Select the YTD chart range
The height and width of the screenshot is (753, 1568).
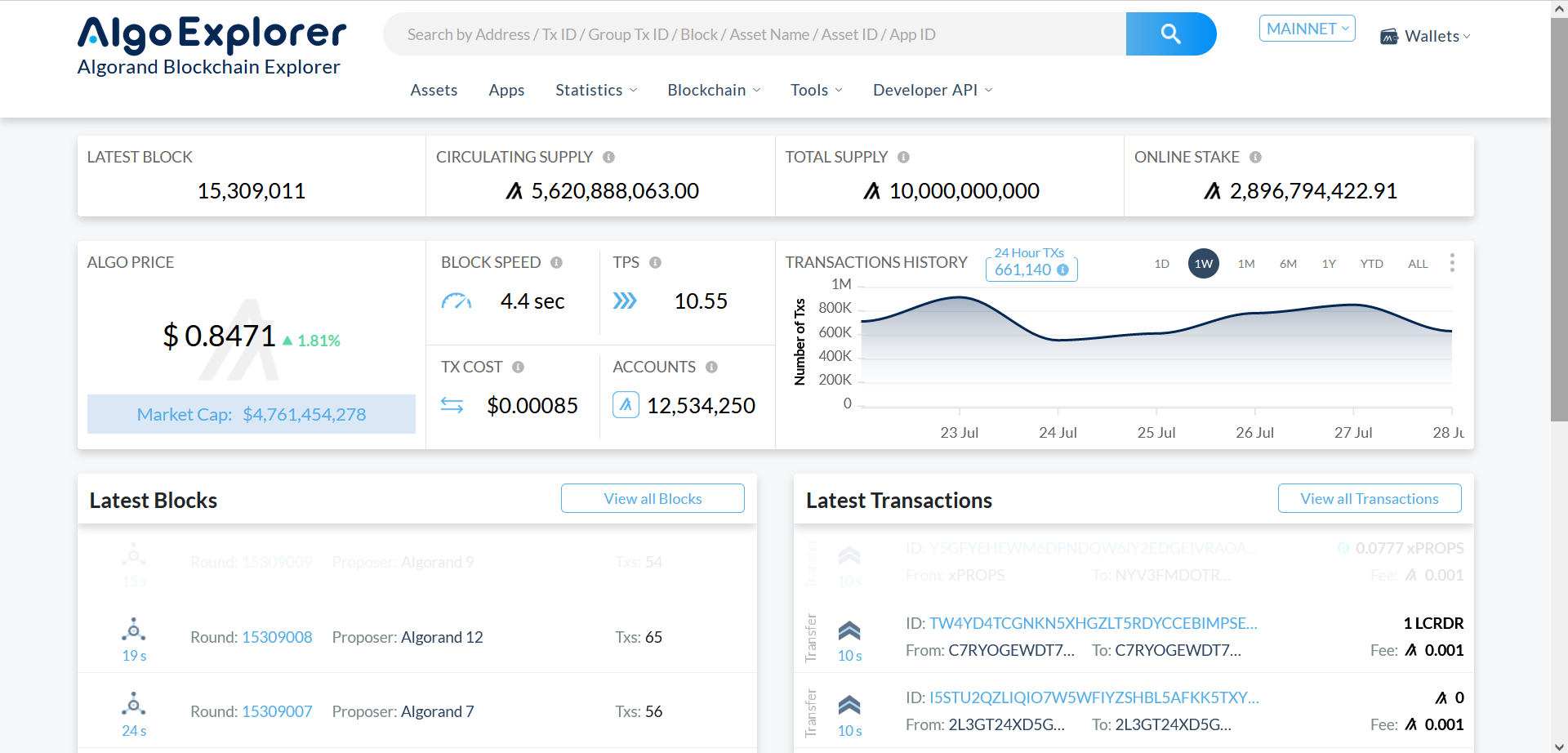[1371, 264]
